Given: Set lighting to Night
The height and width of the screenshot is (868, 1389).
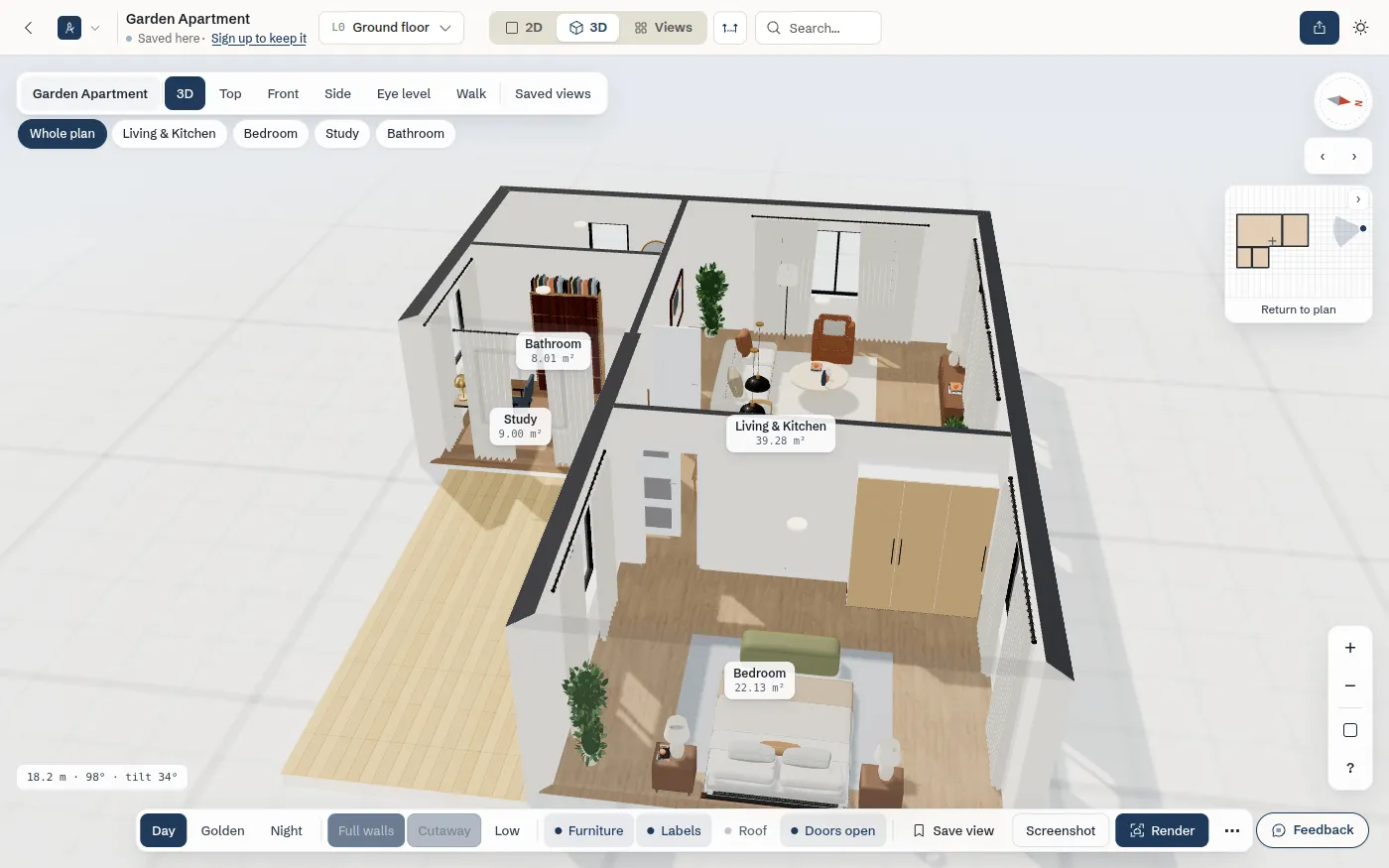Looking at the screenshot, I should pyautogui.click(x=286, y=831).
